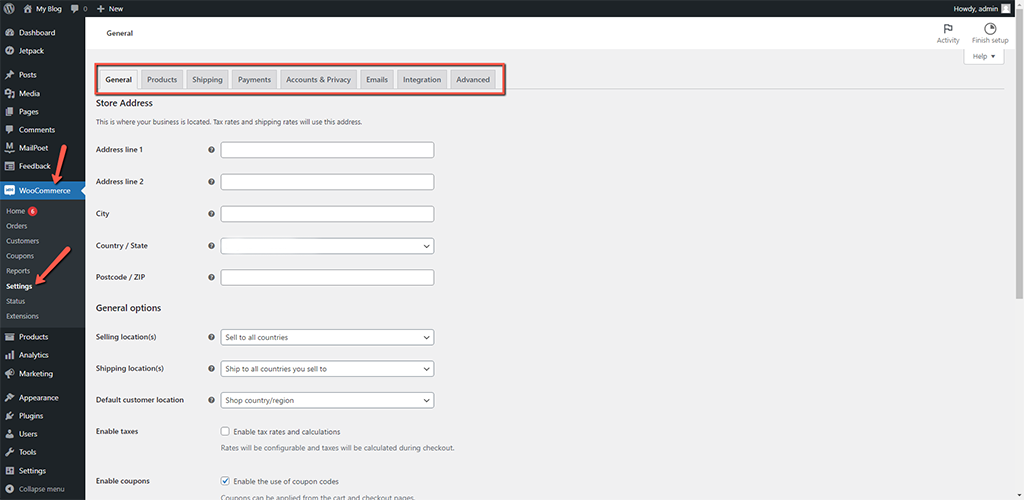Open Selling location(s) dropdown
This screenshot has height=500, width=1024.
327,337
